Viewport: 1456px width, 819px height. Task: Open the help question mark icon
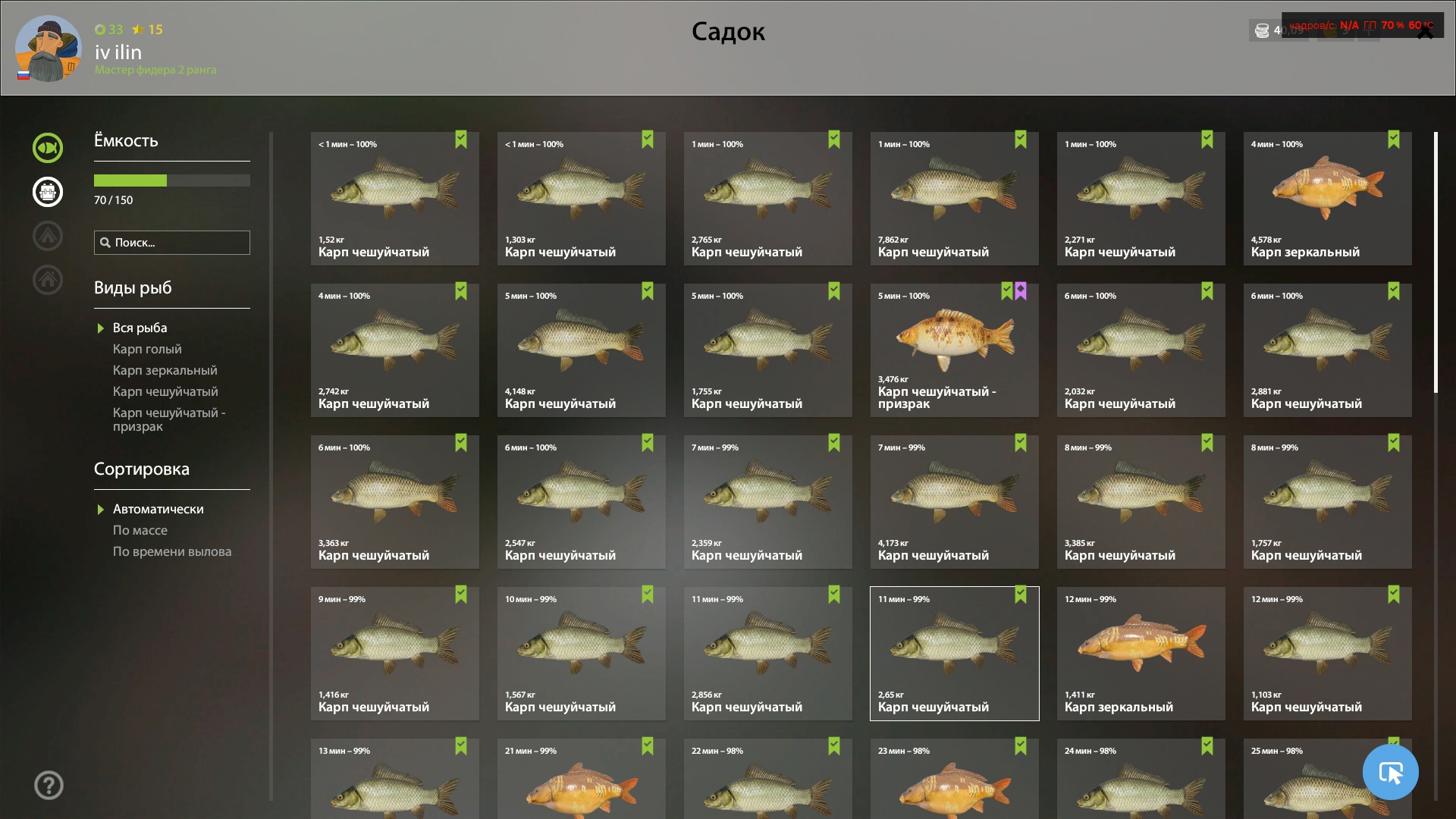pos(49,785)
